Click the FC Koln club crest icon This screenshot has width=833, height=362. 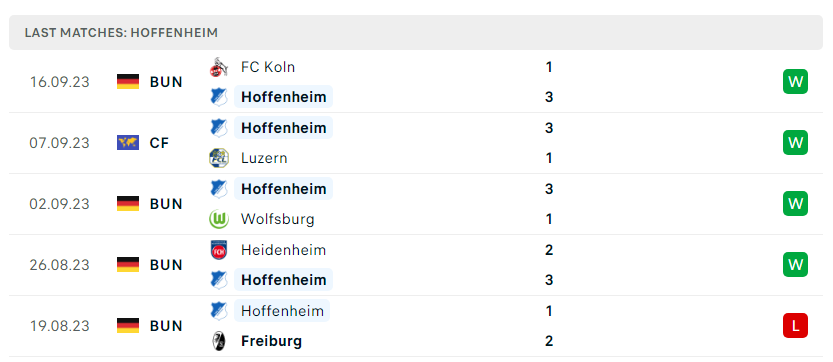pos(218,68)
